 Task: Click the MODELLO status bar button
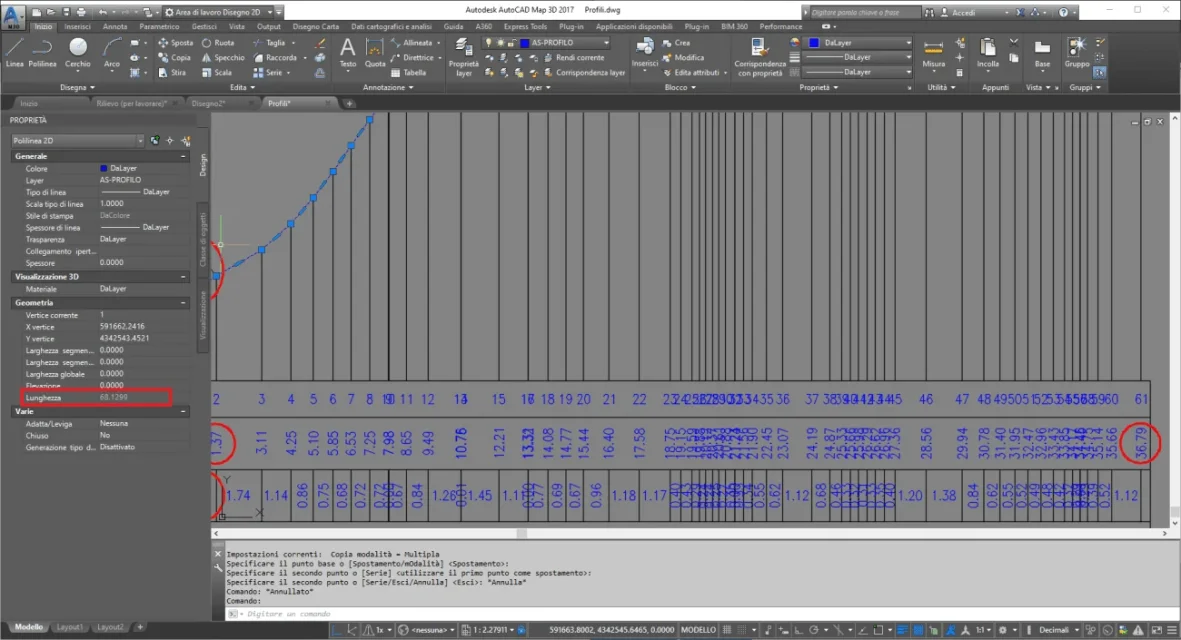[698, 630]
